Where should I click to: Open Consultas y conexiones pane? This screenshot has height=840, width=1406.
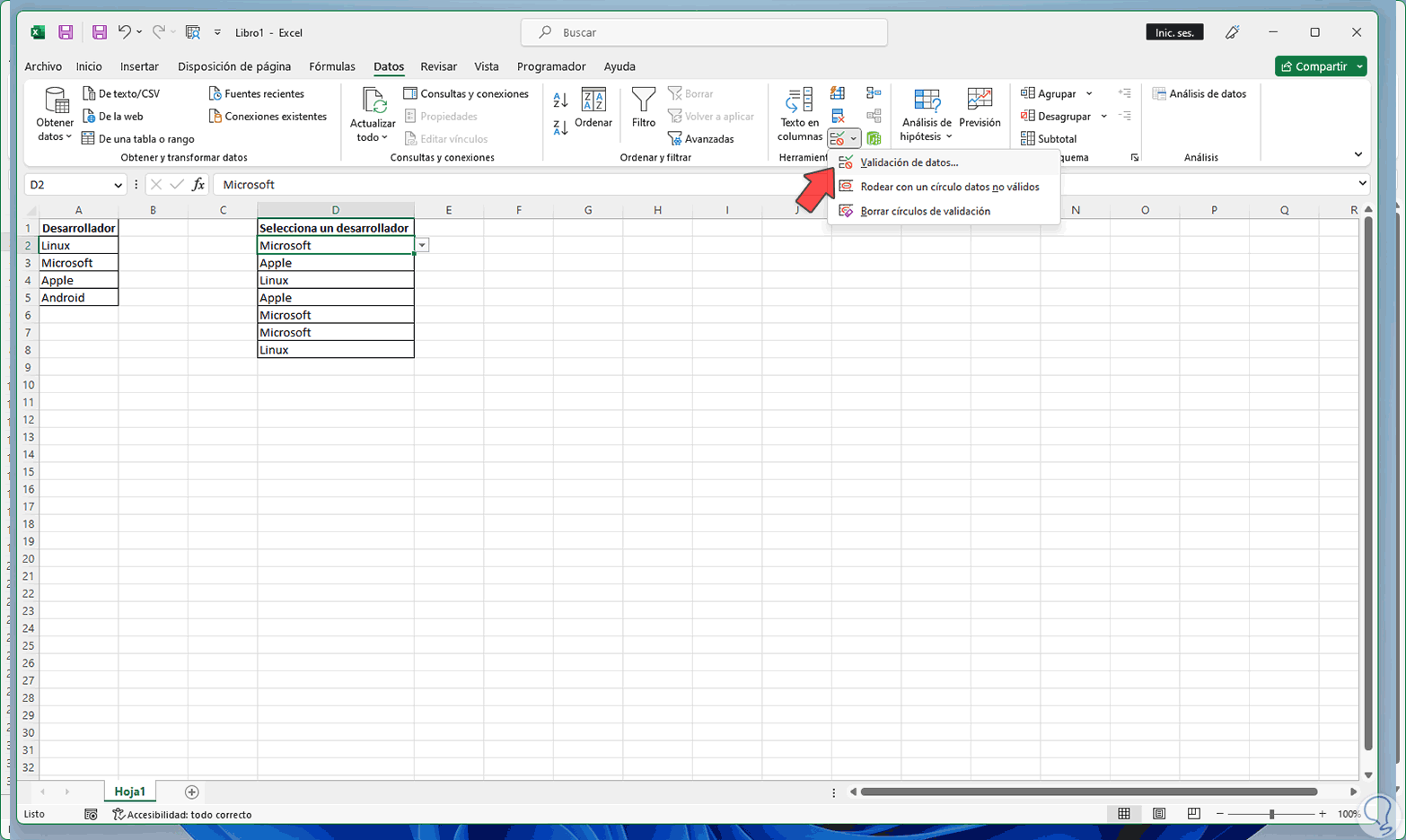pos(466,93)
